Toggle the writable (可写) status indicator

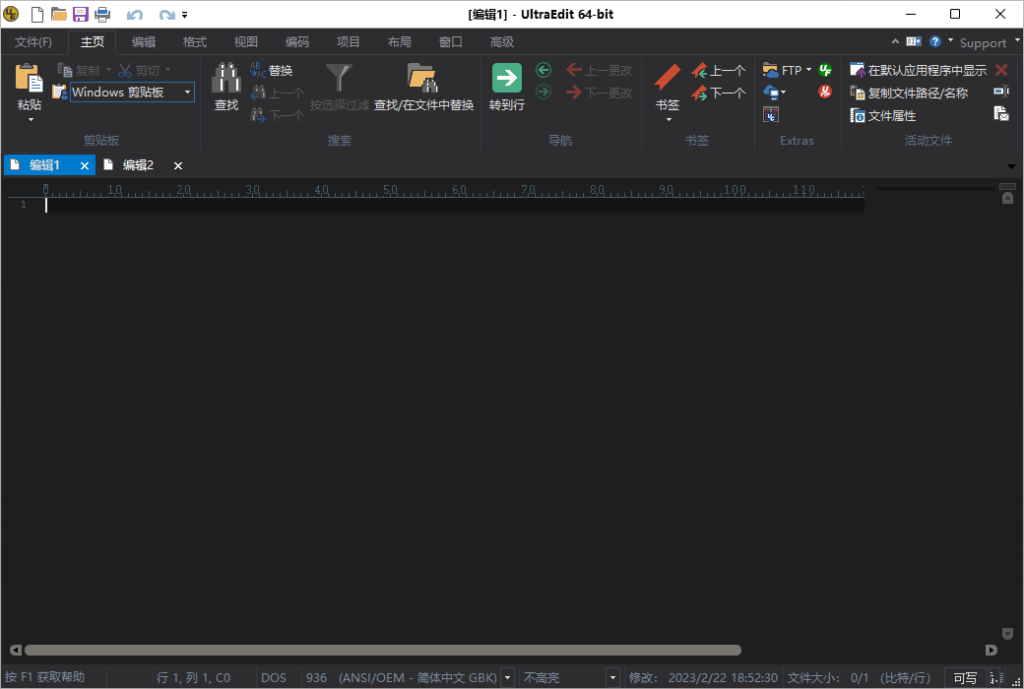(x=965, y=677)
